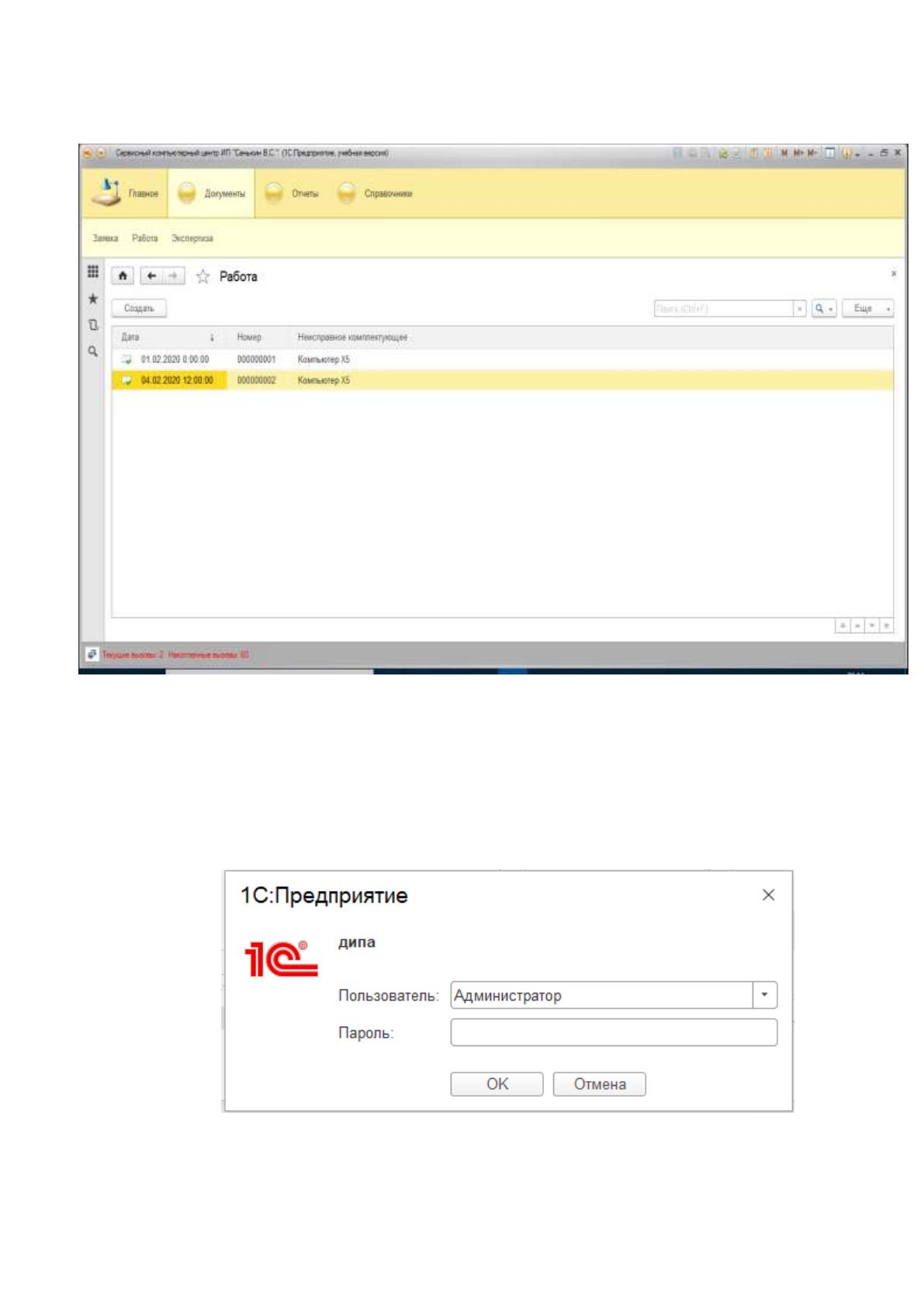
Task: Click the Создать button
Action: coord(140,308)
